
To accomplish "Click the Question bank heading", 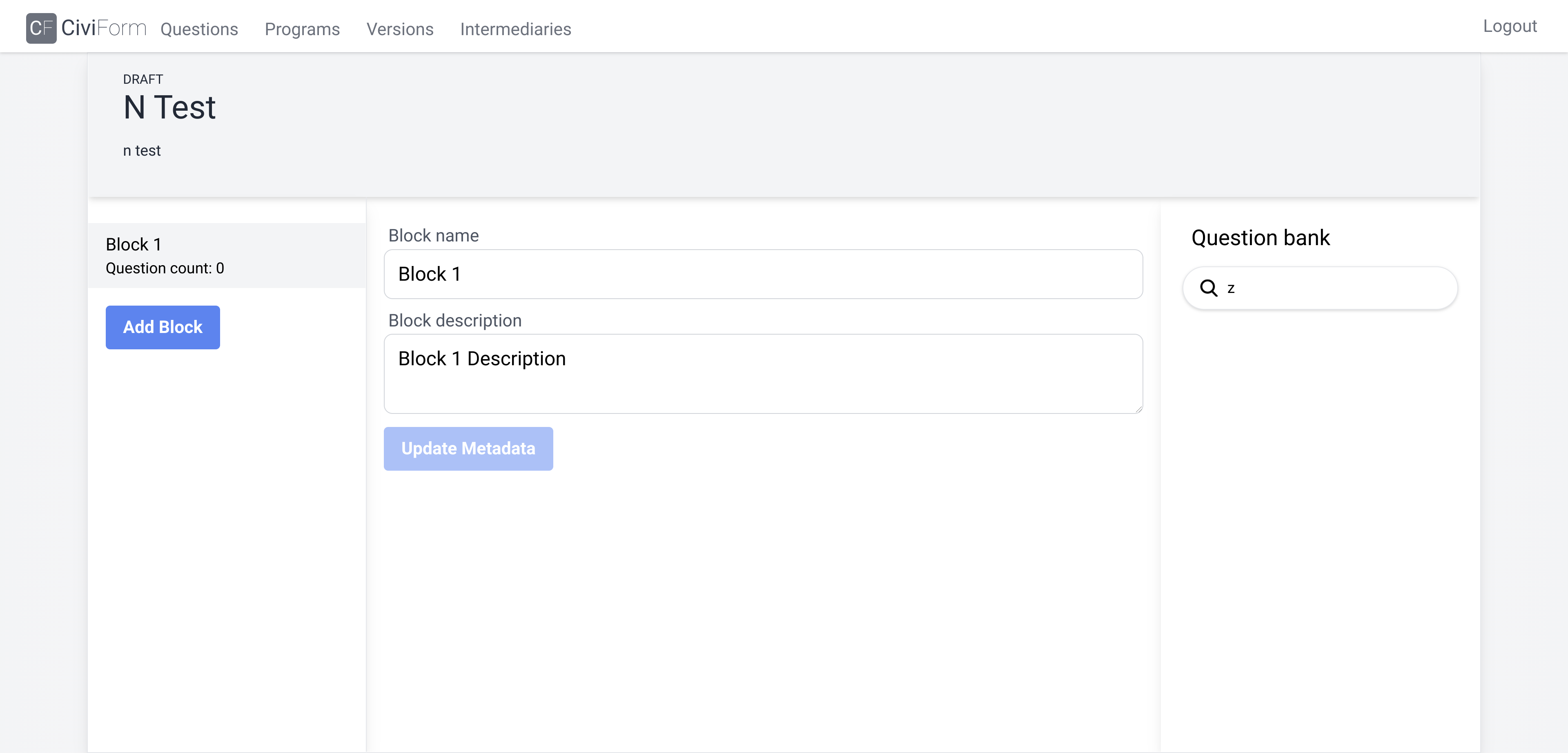I will (1259, 238).
